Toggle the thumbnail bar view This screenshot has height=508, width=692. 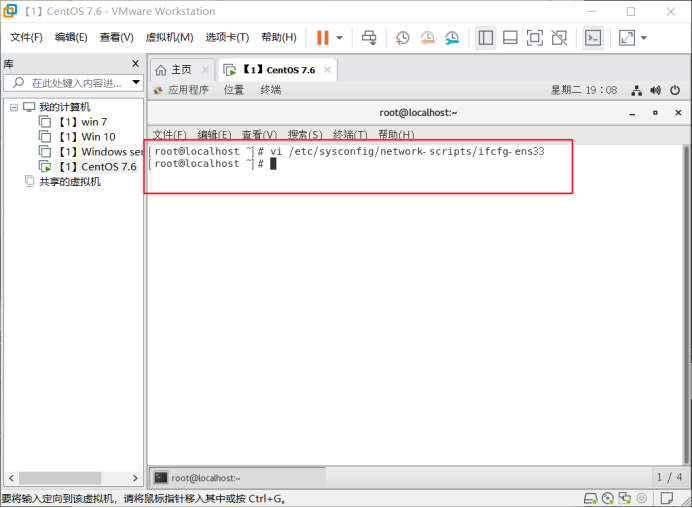click(510, 38)
